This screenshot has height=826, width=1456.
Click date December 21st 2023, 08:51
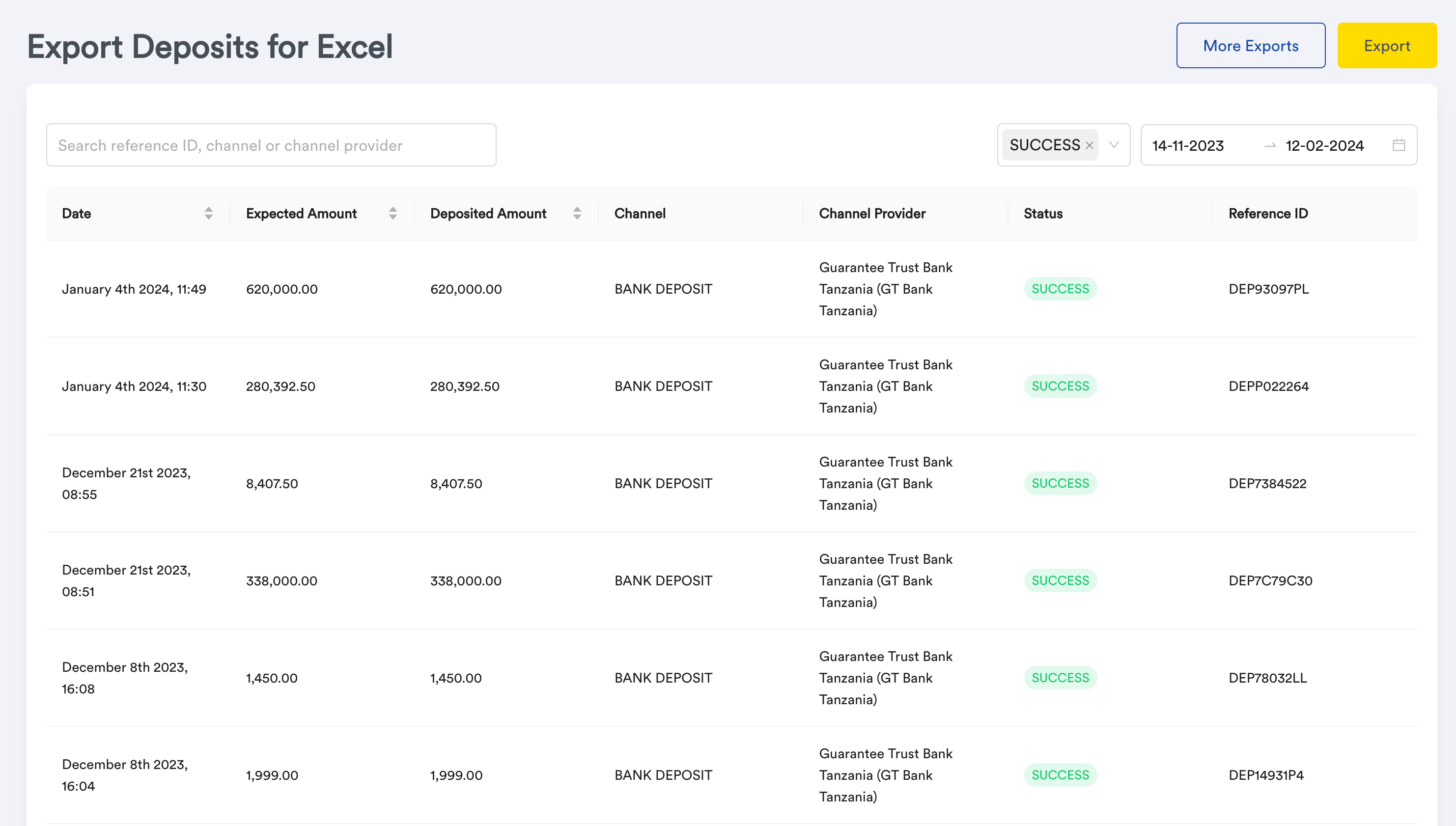[x=127, y=580]
